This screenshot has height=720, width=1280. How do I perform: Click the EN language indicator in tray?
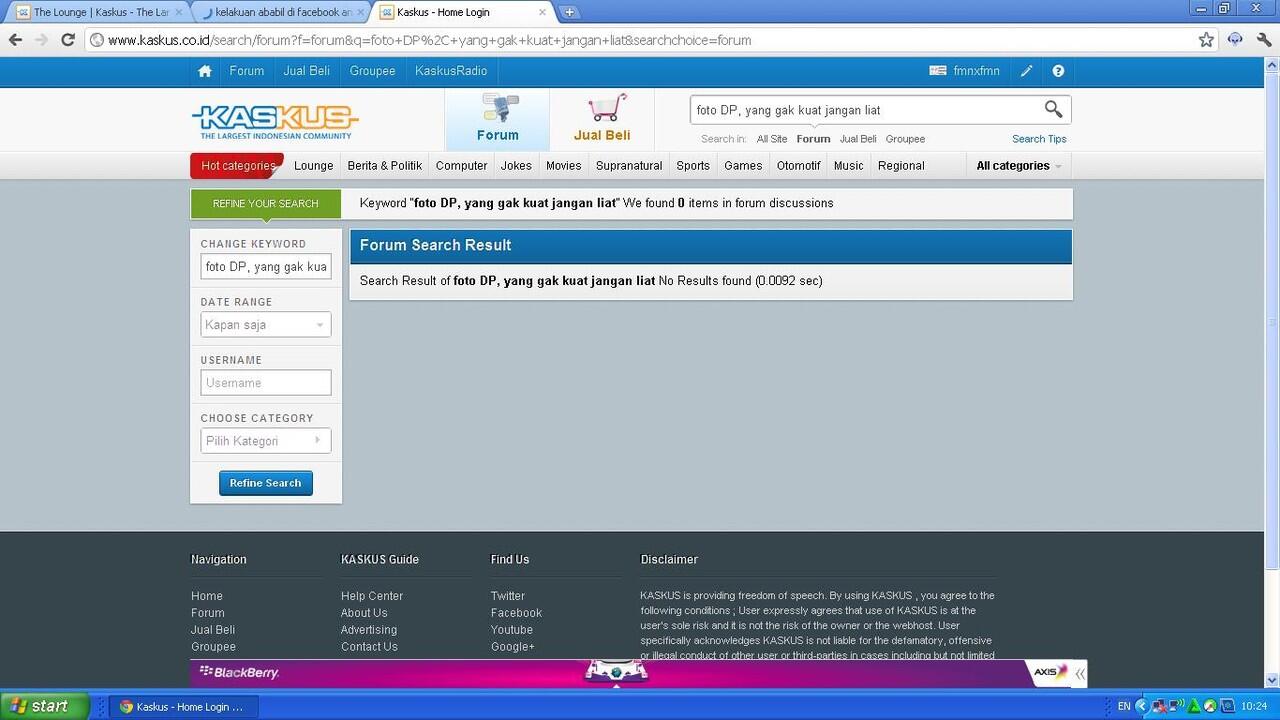point(1124,706)
